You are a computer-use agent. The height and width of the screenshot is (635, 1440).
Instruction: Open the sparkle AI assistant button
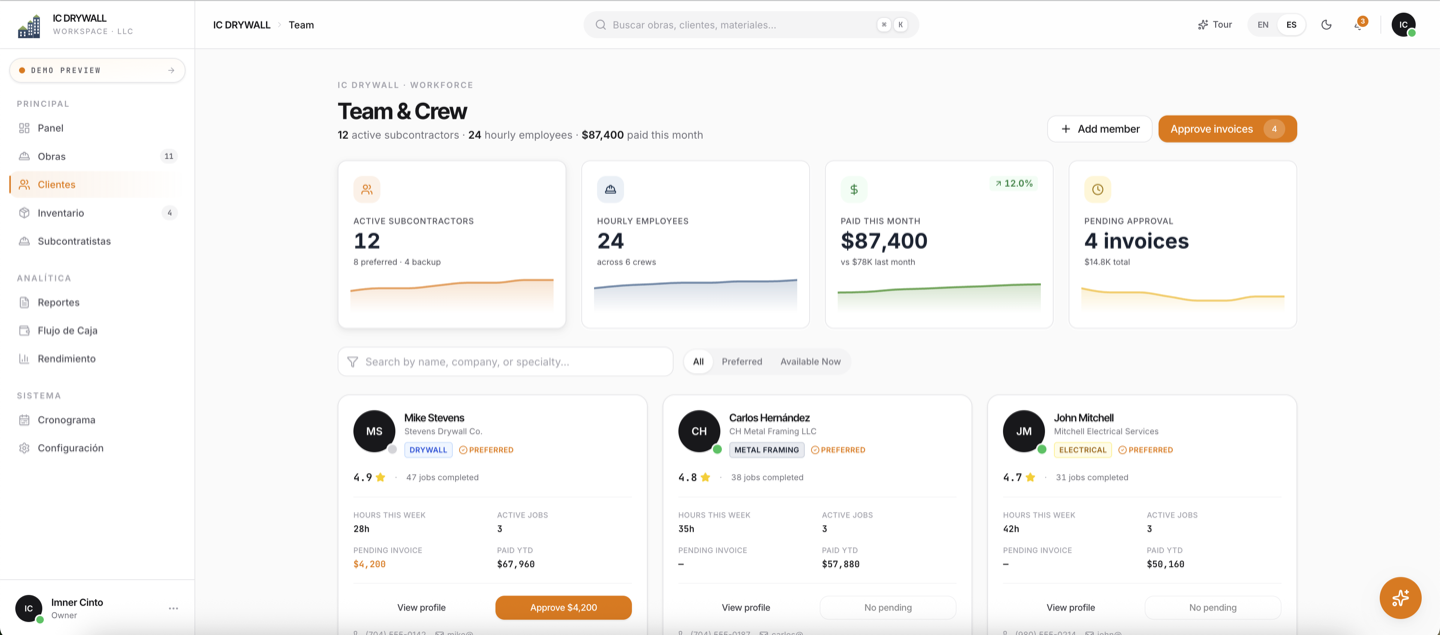tap(1400, 598)
